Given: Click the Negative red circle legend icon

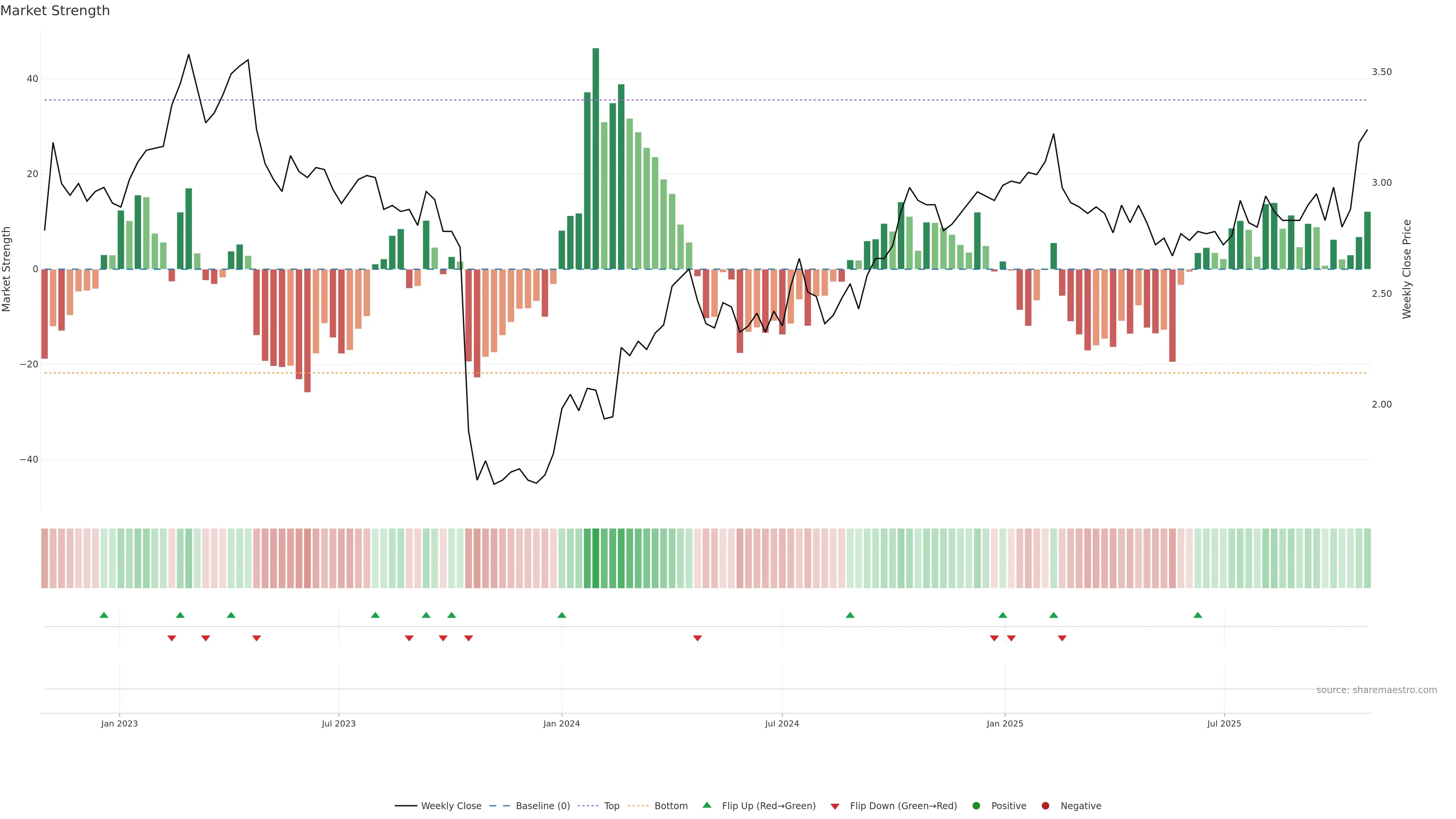Looking at the screenshot, I should [x=1045, y=805].
